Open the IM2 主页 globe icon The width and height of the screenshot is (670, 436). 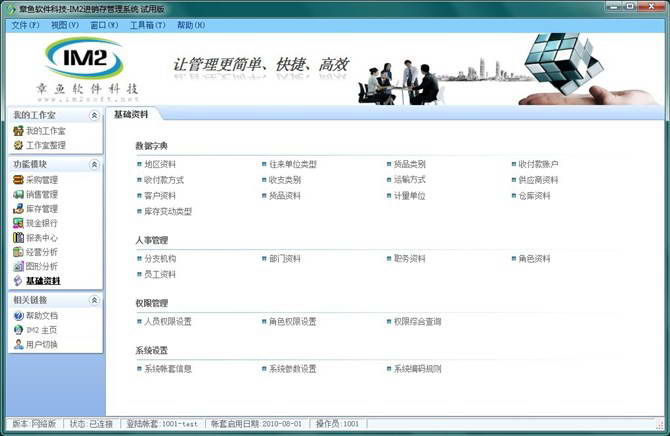click(18, 330)
